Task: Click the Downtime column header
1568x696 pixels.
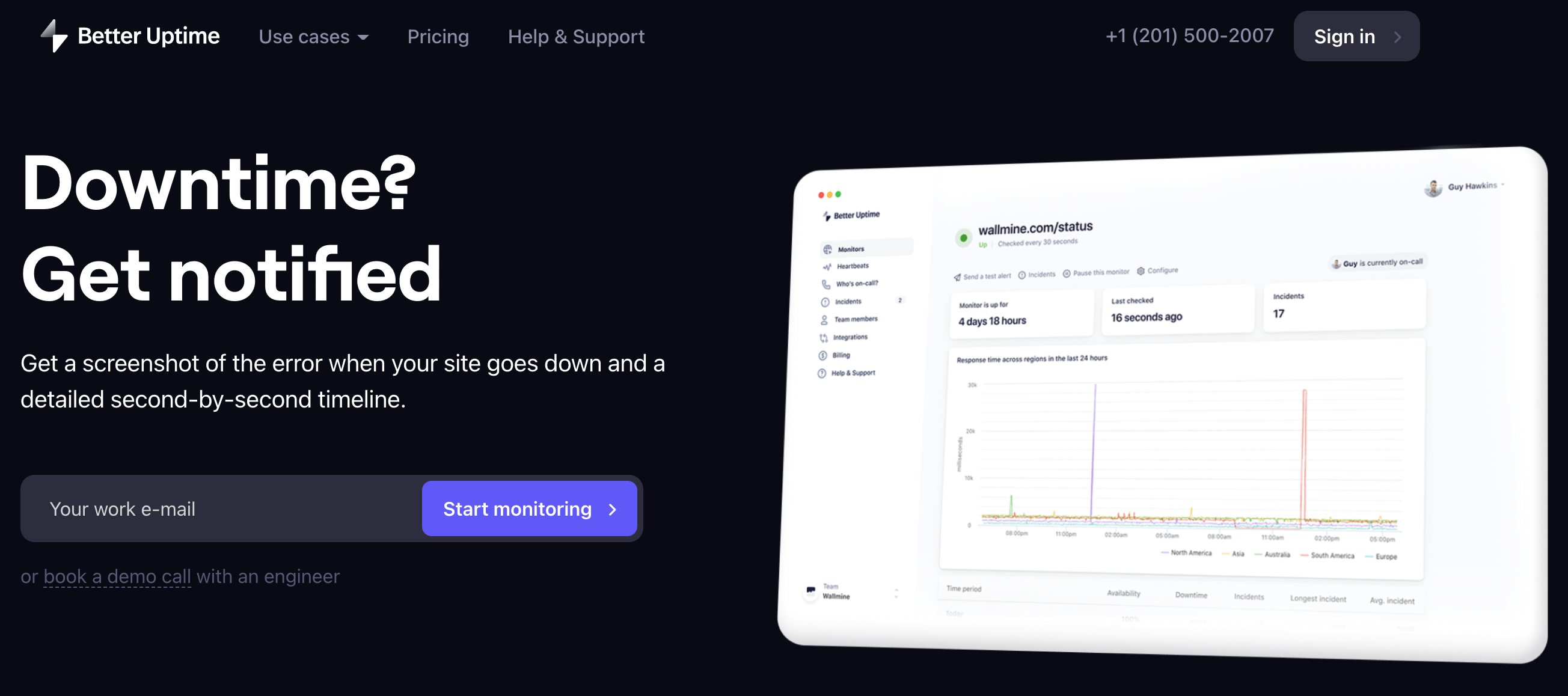Action: tap(1190, 594)
